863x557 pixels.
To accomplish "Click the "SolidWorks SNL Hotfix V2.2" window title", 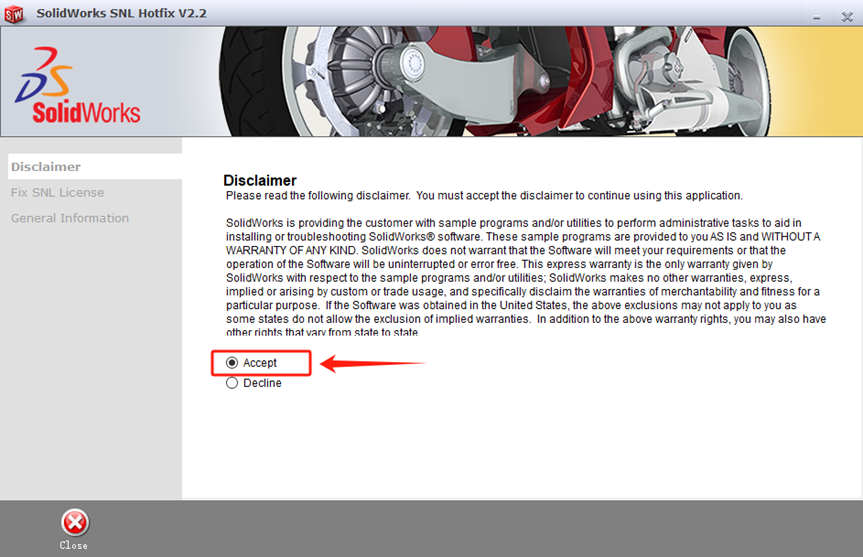I will coord(122,13).
